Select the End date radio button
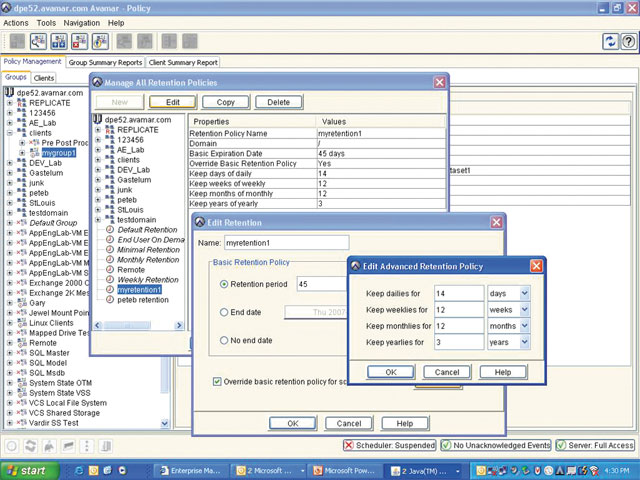The image size is (640, 480). tap(224, 312)
